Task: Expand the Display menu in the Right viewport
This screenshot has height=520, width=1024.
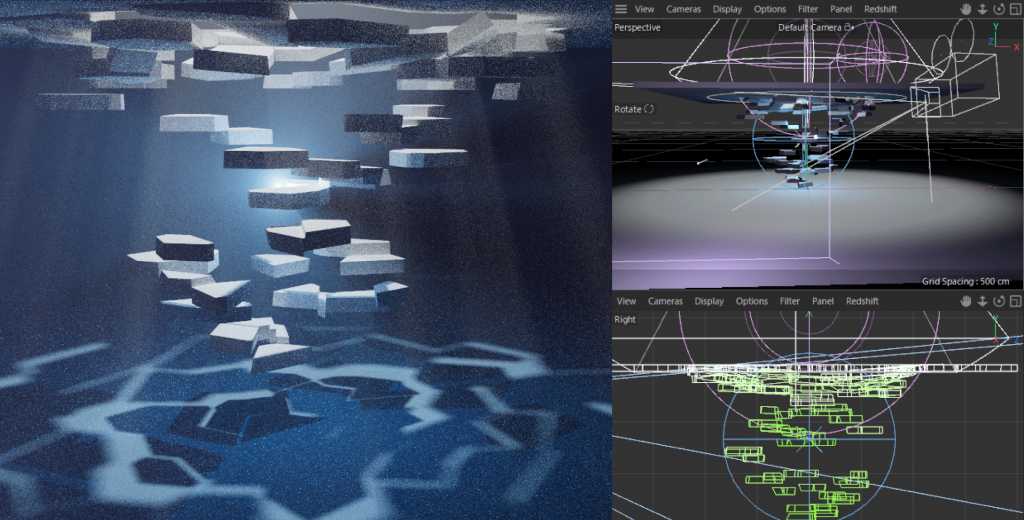Action: pyautogui.click(x=709, y=301)
